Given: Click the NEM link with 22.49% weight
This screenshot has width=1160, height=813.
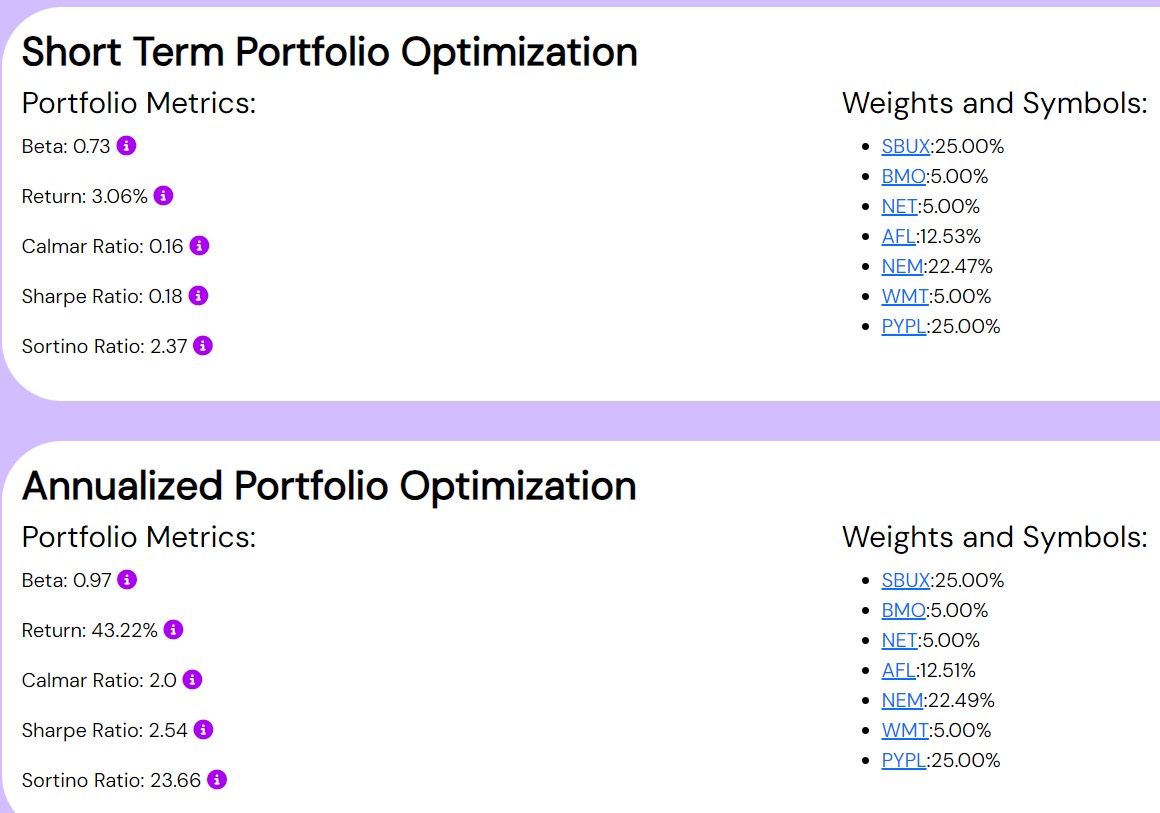Looking at the screenshot, I should tap(902, 701).
